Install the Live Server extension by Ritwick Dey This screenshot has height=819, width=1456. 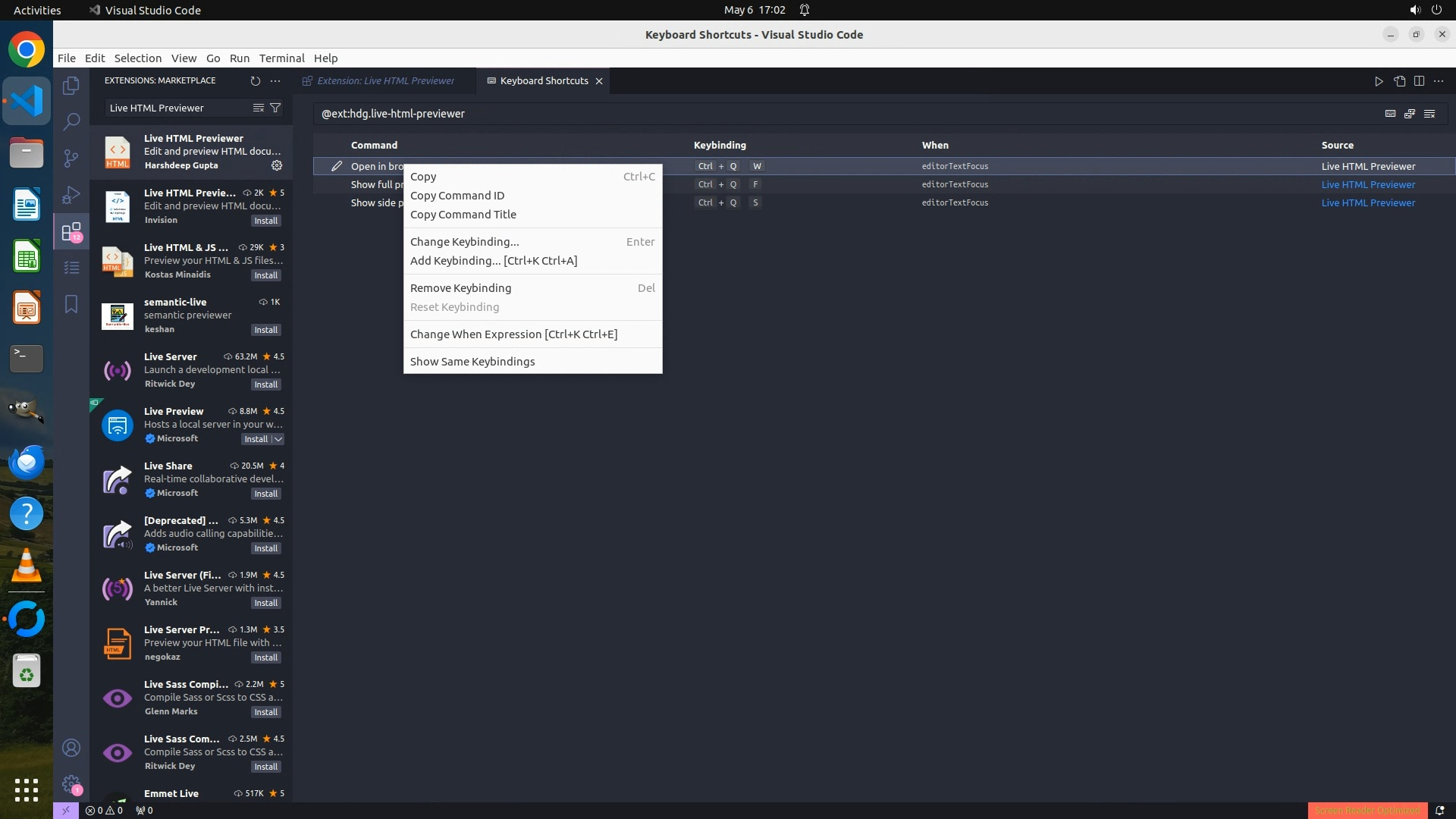point(265,384)
